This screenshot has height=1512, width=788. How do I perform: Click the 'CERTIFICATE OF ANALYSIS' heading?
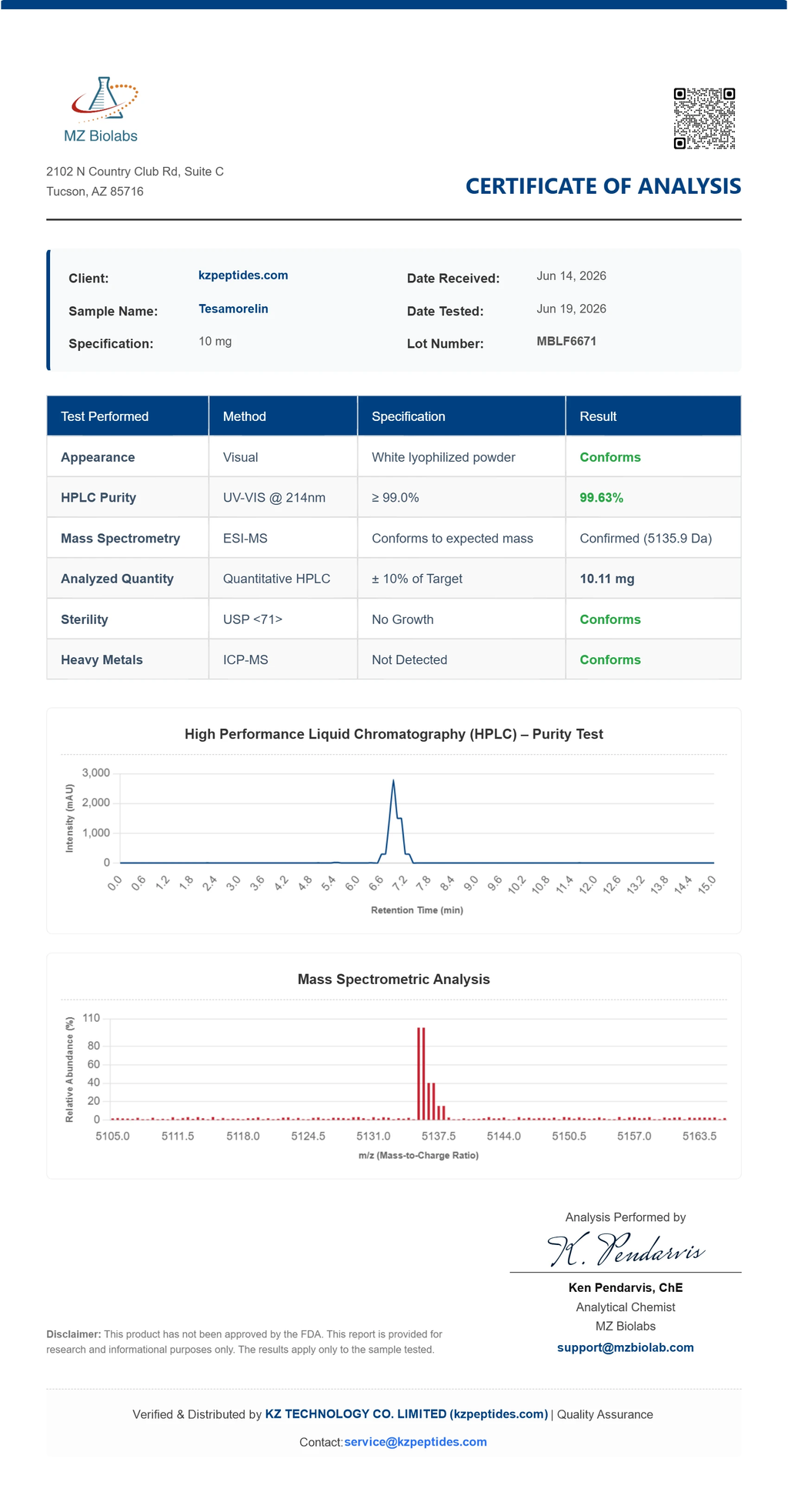click(x=603, y=186)
